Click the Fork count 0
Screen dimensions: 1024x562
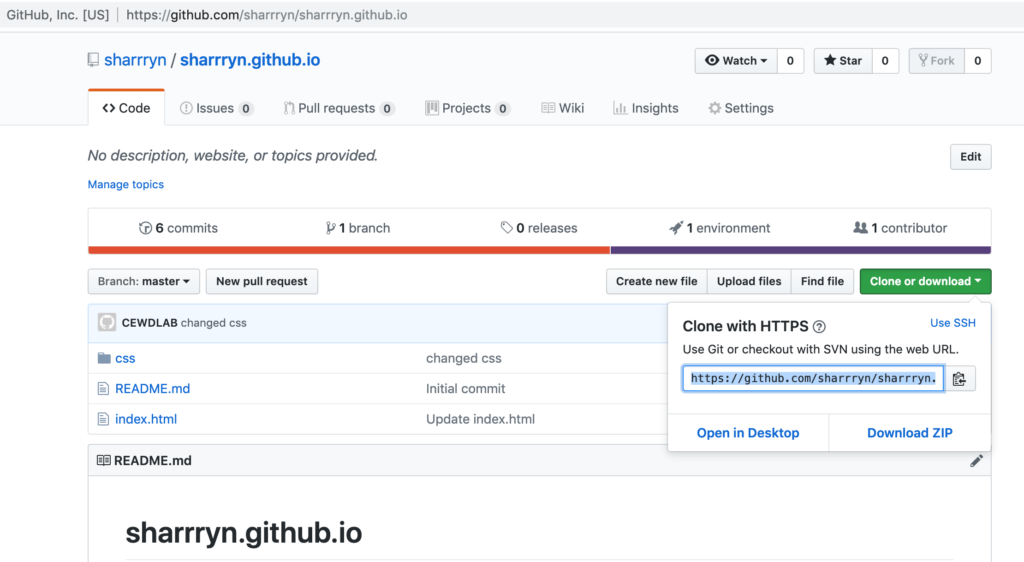[978, 61]
